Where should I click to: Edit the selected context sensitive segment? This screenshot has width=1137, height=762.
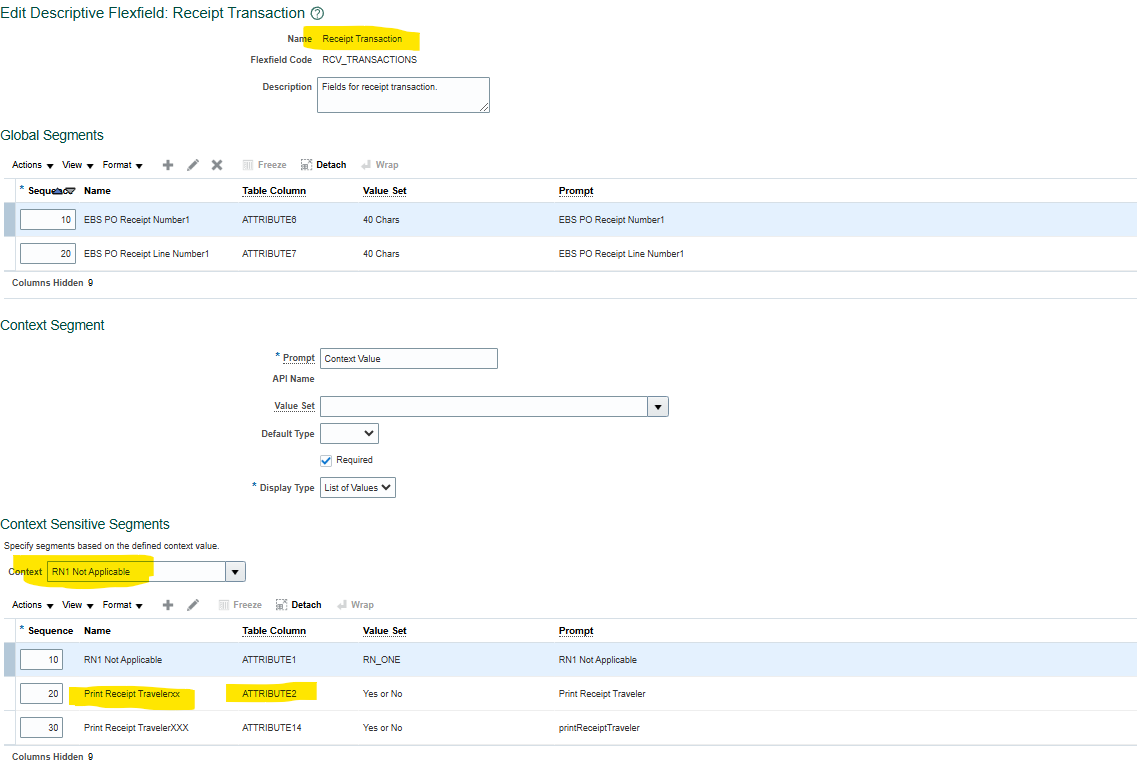pyautogui.click(x=193, y=605)
